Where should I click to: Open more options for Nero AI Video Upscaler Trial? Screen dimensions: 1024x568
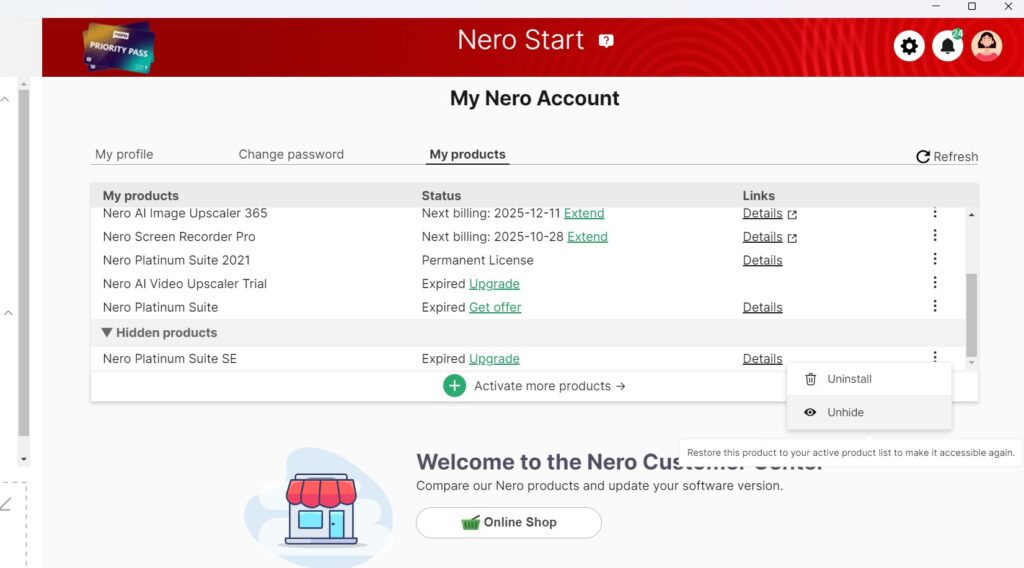click(x=935, y=283)
